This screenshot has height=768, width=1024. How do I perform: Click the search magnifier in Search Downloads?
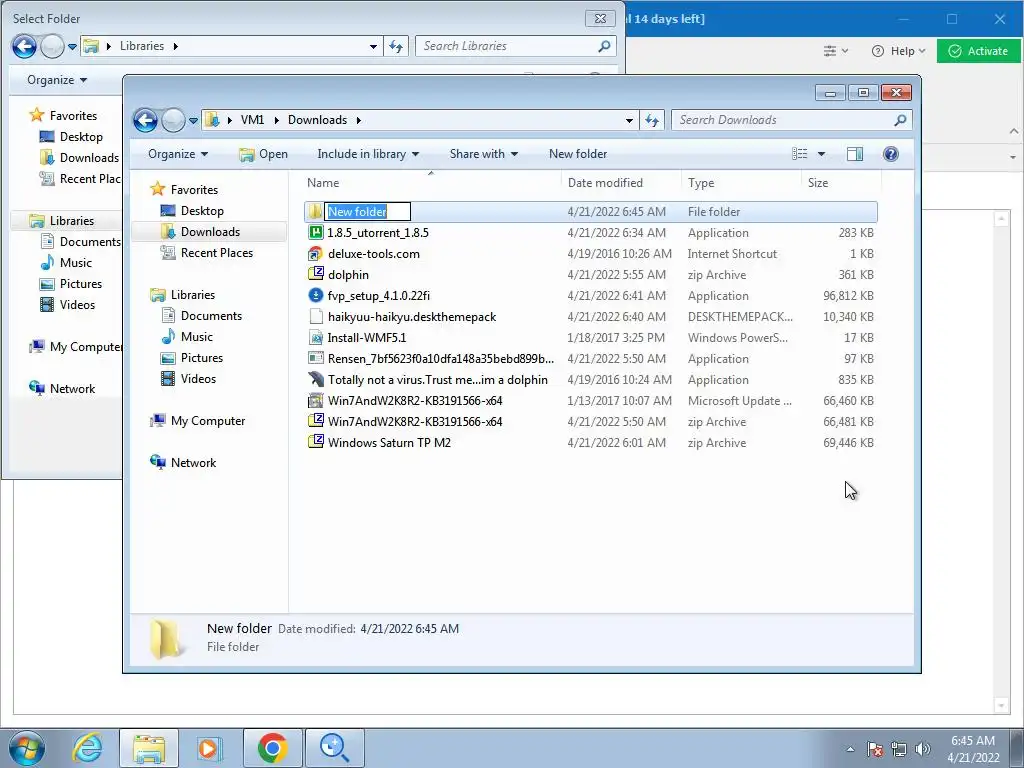[x=900, y=120]
